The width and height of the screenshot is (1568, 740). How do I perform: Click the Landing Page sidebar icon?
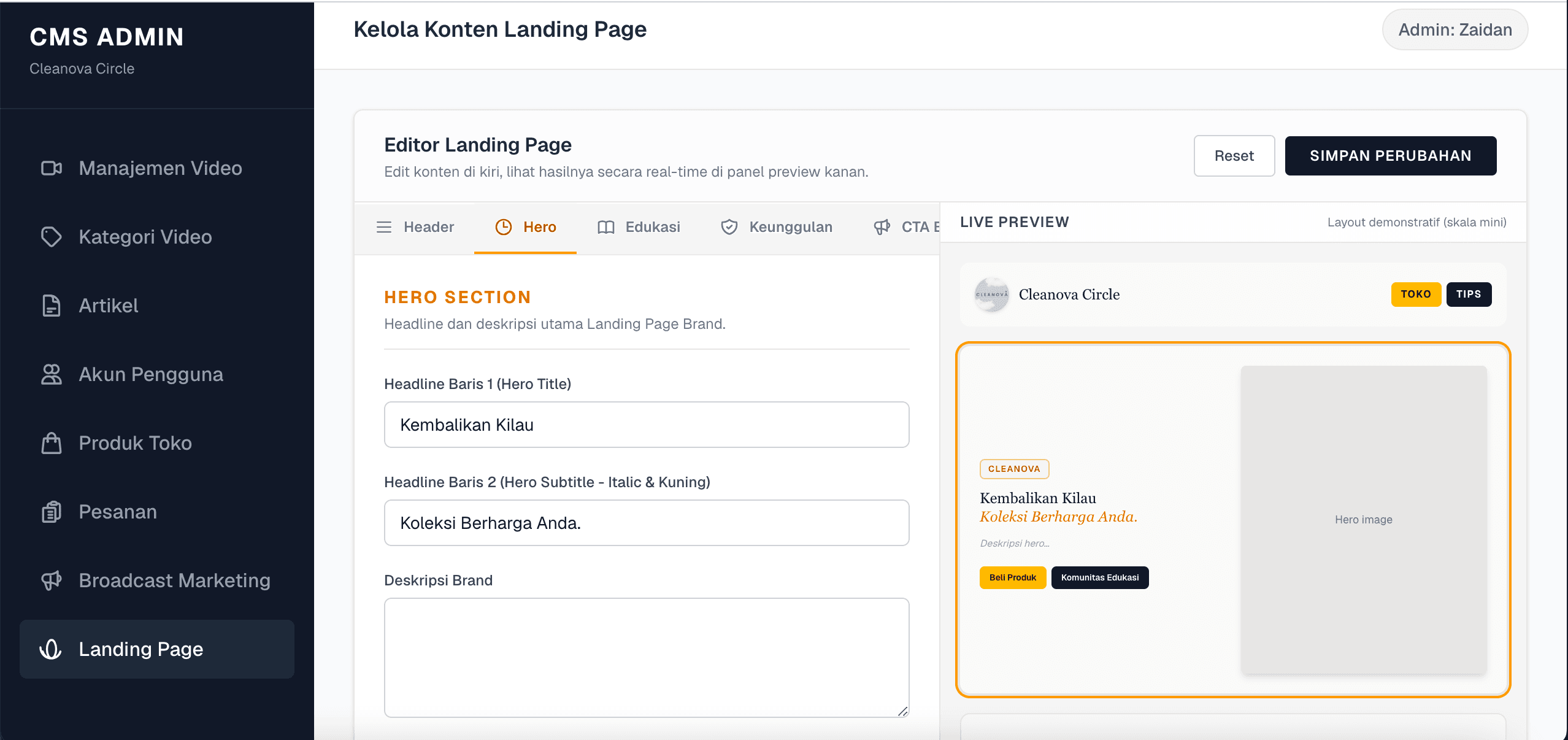[51, 649]
